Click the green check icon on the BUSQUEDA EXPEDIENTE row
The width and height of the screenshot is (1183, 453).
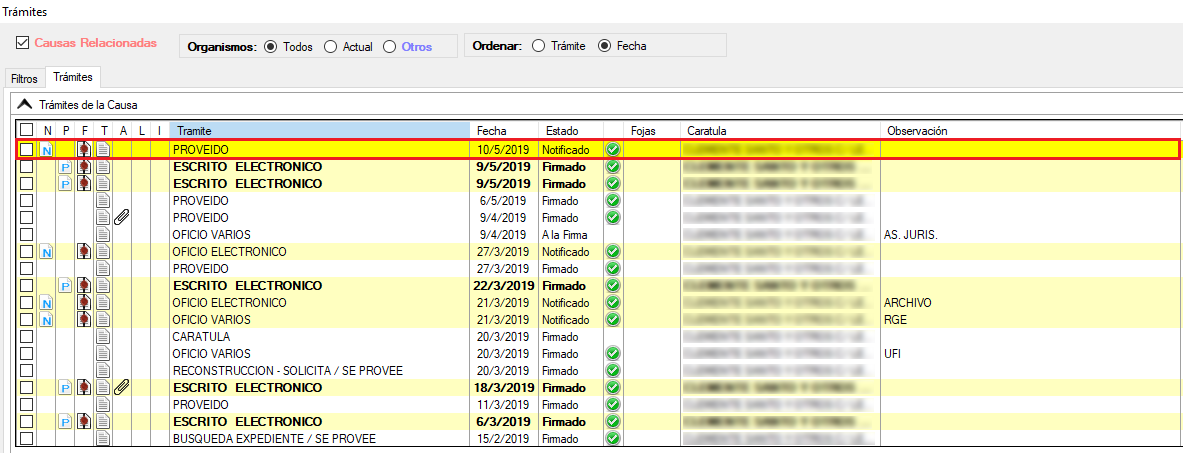[x=613, y=438]
